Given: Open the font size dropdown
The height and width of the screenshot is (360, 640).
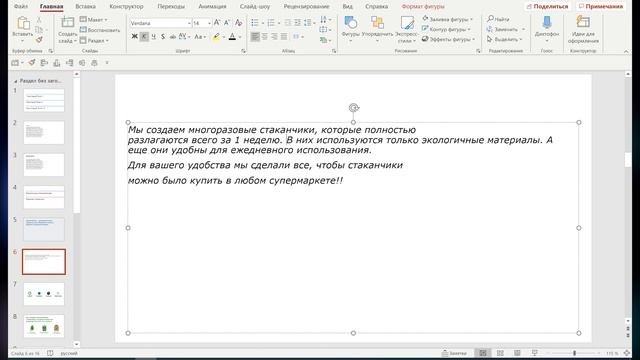Looking at the screenshot, I should (209, 23).
